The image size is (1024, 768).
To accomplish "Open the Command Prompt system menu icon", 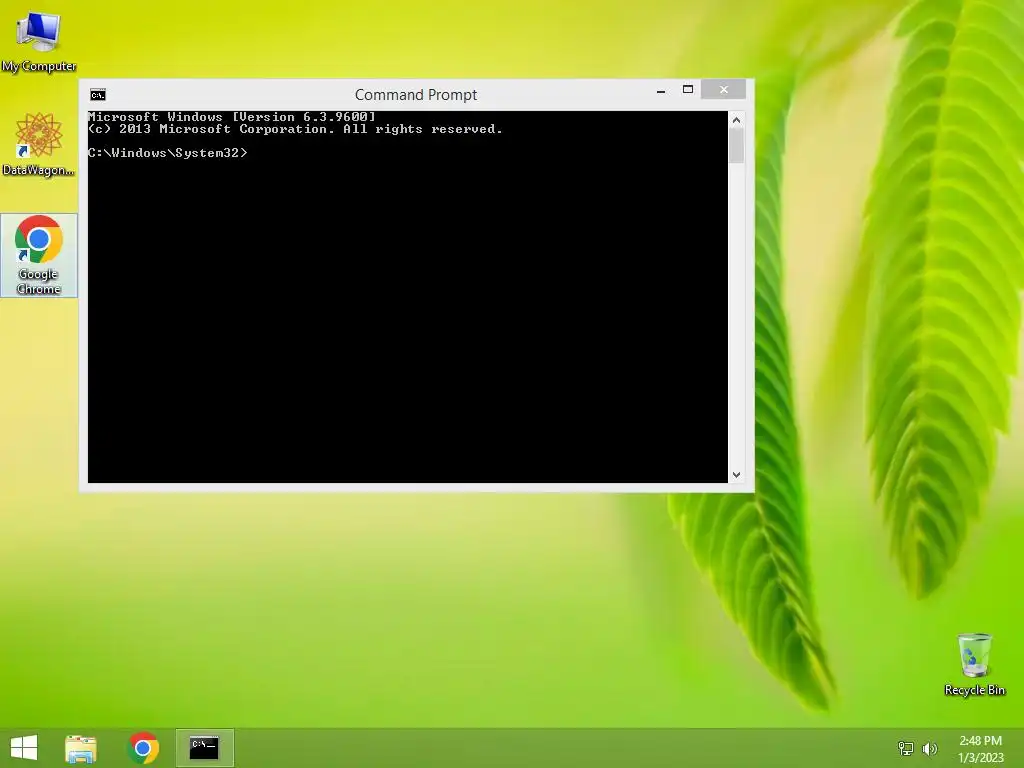I will coord(98,95).
